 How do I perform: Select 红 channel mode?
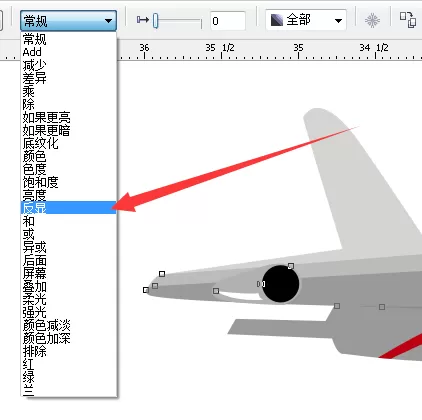coord(69,364)
